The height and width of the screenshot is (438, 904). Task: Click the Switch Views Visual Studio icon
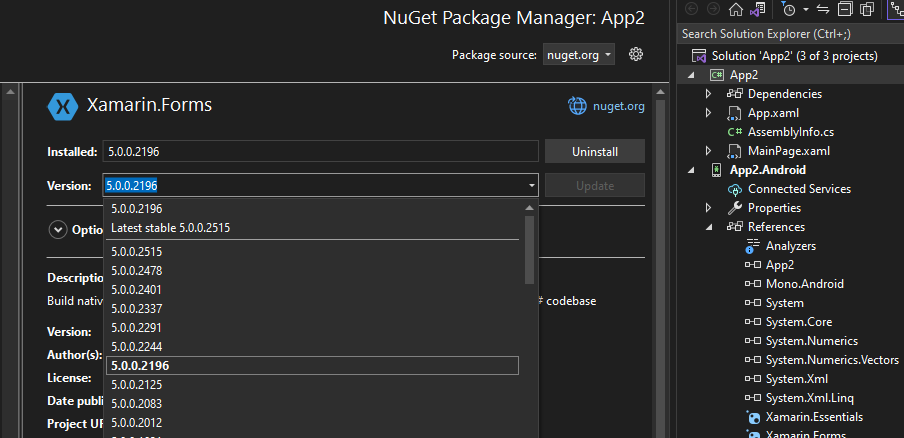coord(759,10)
